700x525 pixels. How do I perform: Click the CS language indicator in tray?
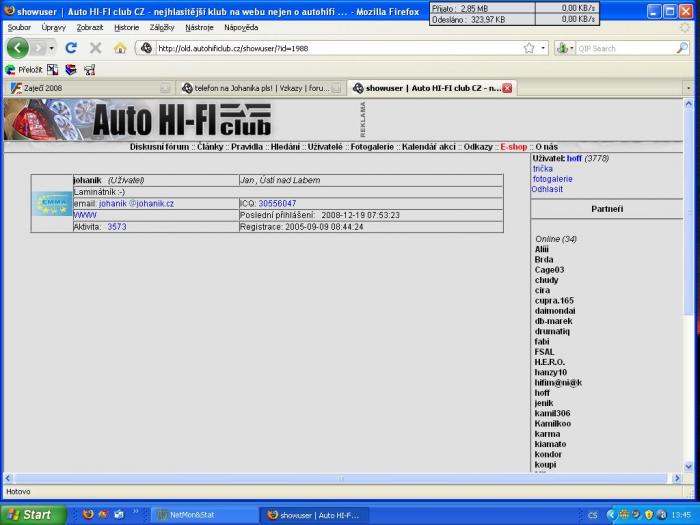pyautogui.click(x=592, y=515)
